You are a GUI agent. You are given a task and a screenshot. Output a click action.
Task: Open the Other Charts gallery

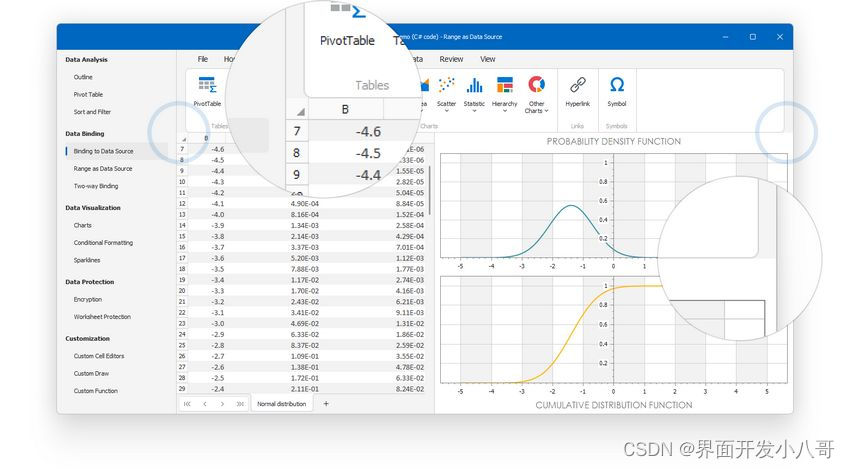click(536, 94)
